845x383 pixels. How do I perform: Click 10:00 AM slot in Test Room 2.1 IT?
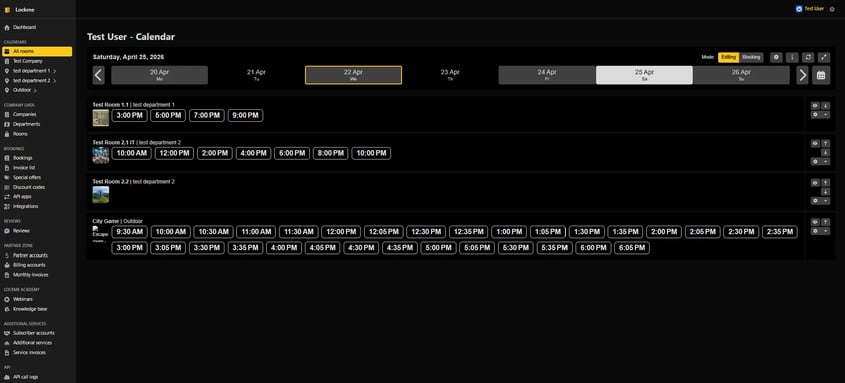(x=131, y=153)
